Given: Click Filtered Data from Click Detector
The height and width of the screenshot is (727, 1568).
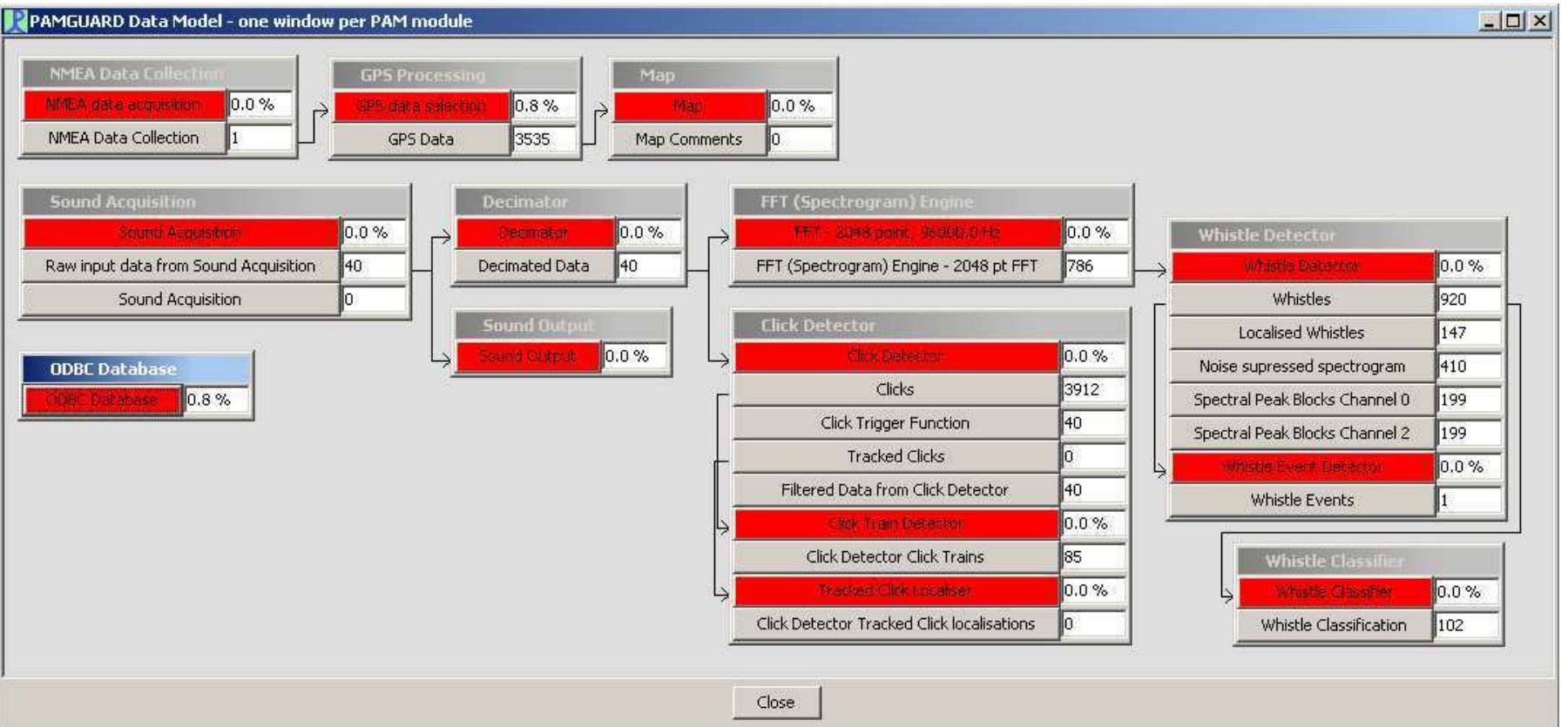Looking at the screenshot, I should click(896, 489).
